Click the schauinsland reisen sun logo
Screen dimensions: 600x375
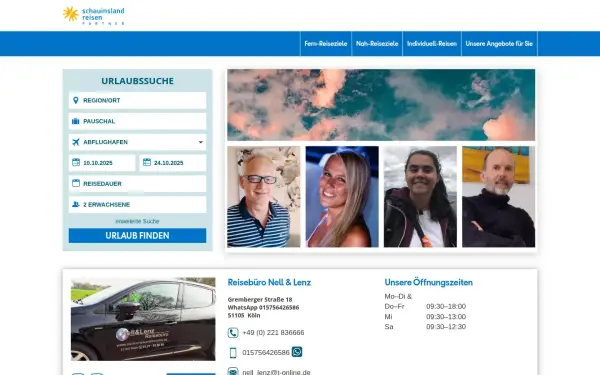(x=93, y=15)
